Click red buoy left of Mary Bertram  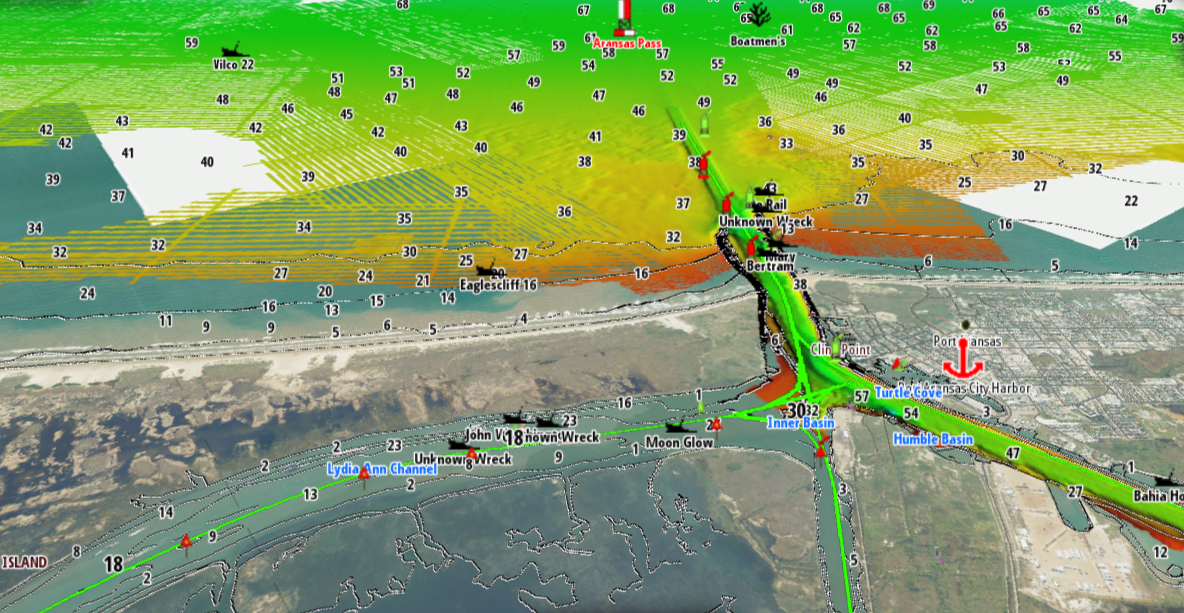(x=752, y=246)
